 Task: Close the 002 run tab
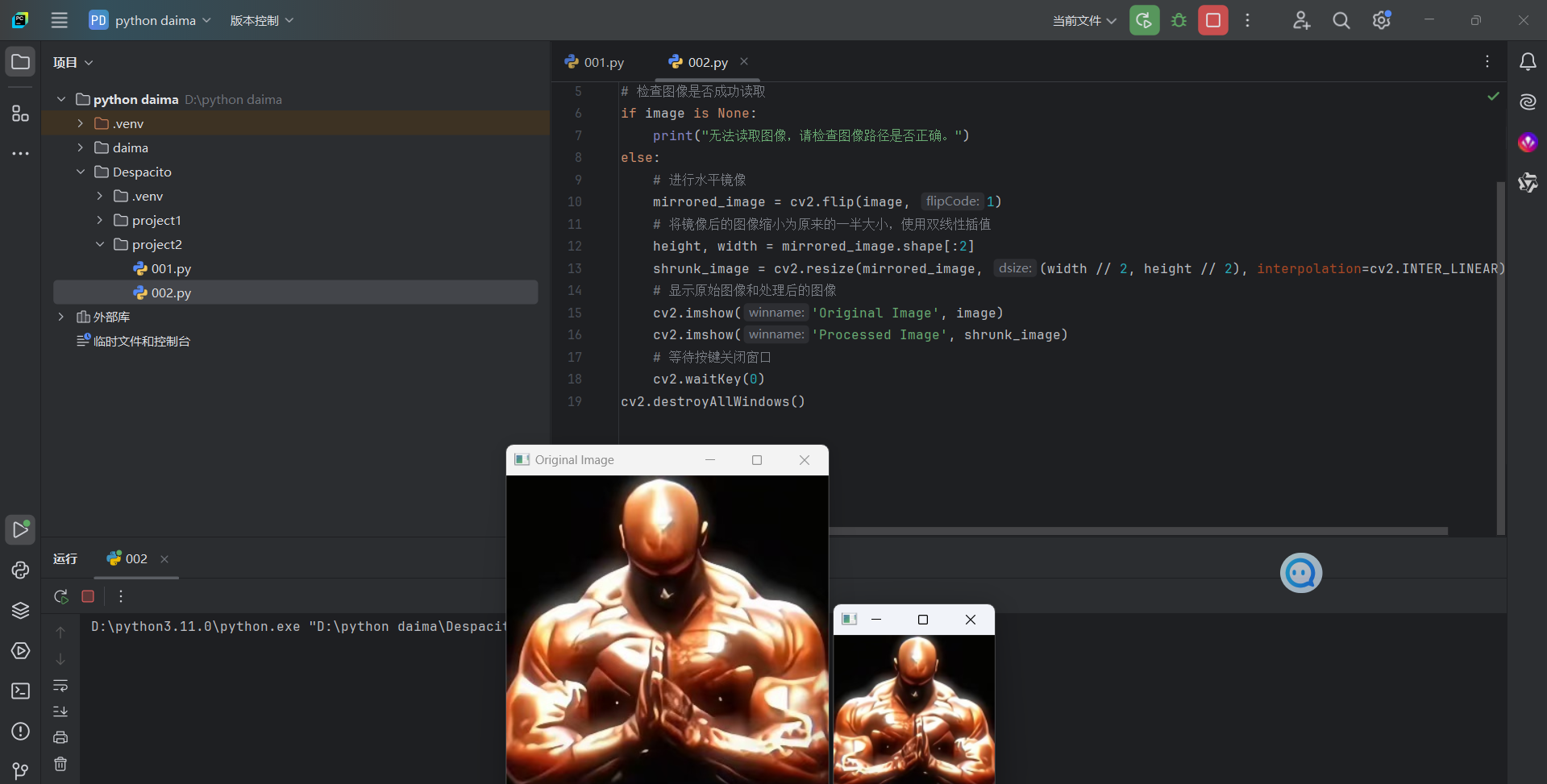[164, 558]
